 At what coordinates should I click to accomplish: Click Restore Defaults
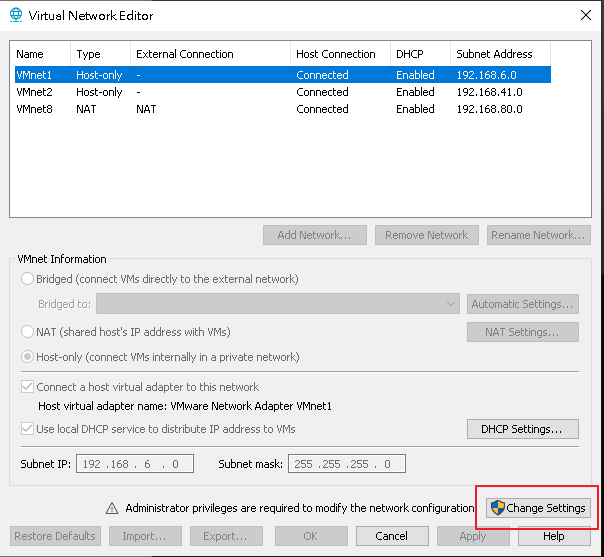[55, 536]
